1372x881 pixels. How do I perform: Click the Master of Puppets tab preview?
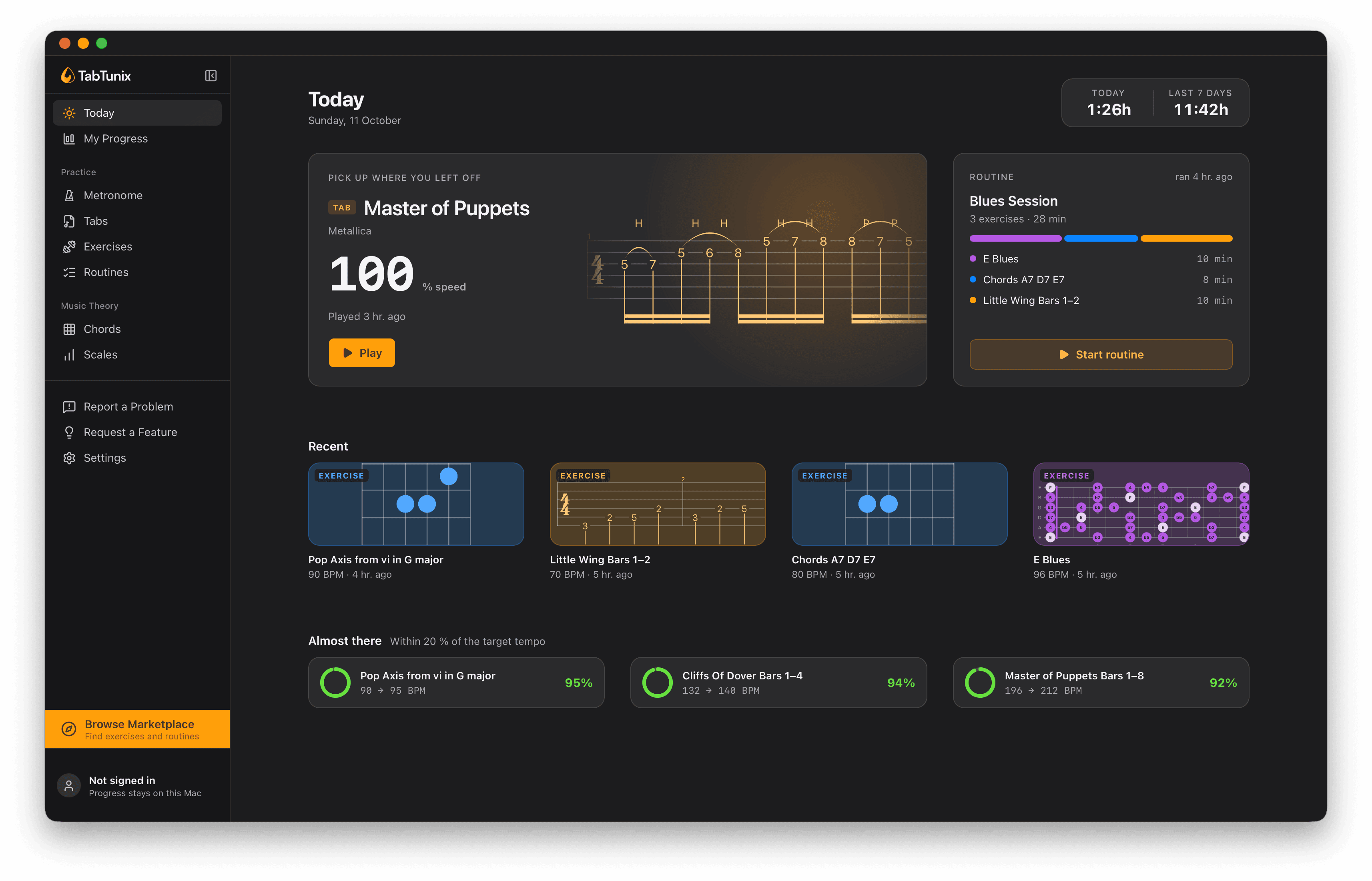pyautogui.click(x=756, y=272)
